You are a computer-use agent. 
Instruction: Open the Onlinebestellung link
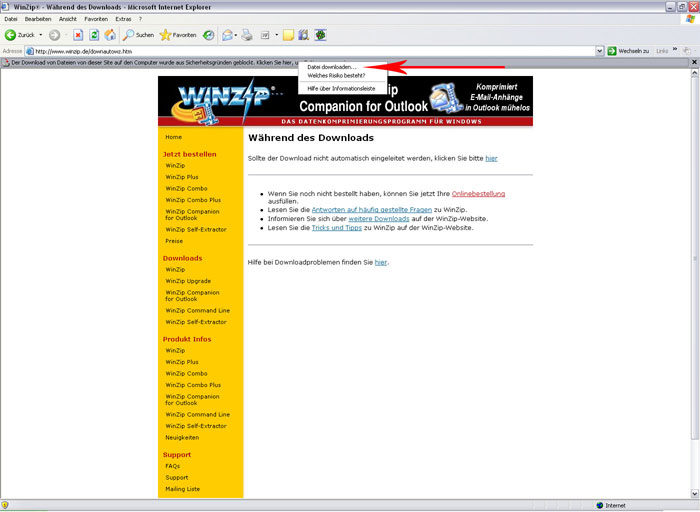pos(478,193)
